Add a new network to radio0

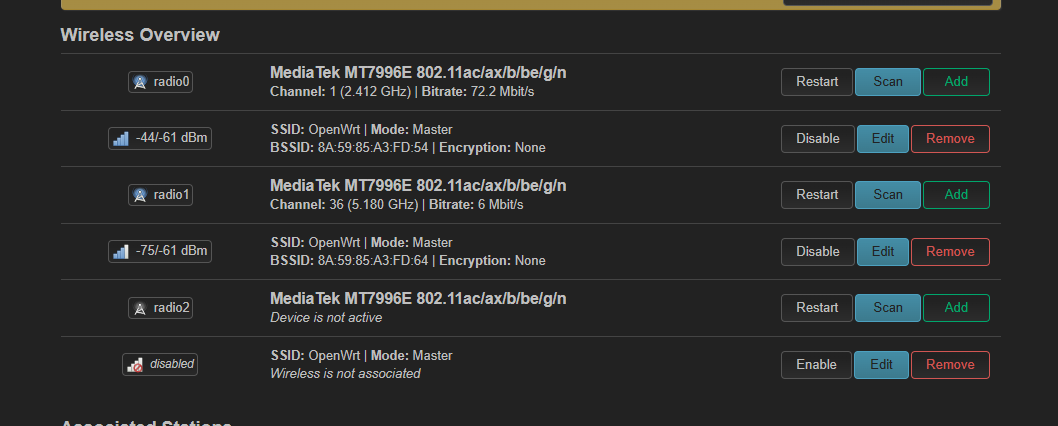coord(956,82)
